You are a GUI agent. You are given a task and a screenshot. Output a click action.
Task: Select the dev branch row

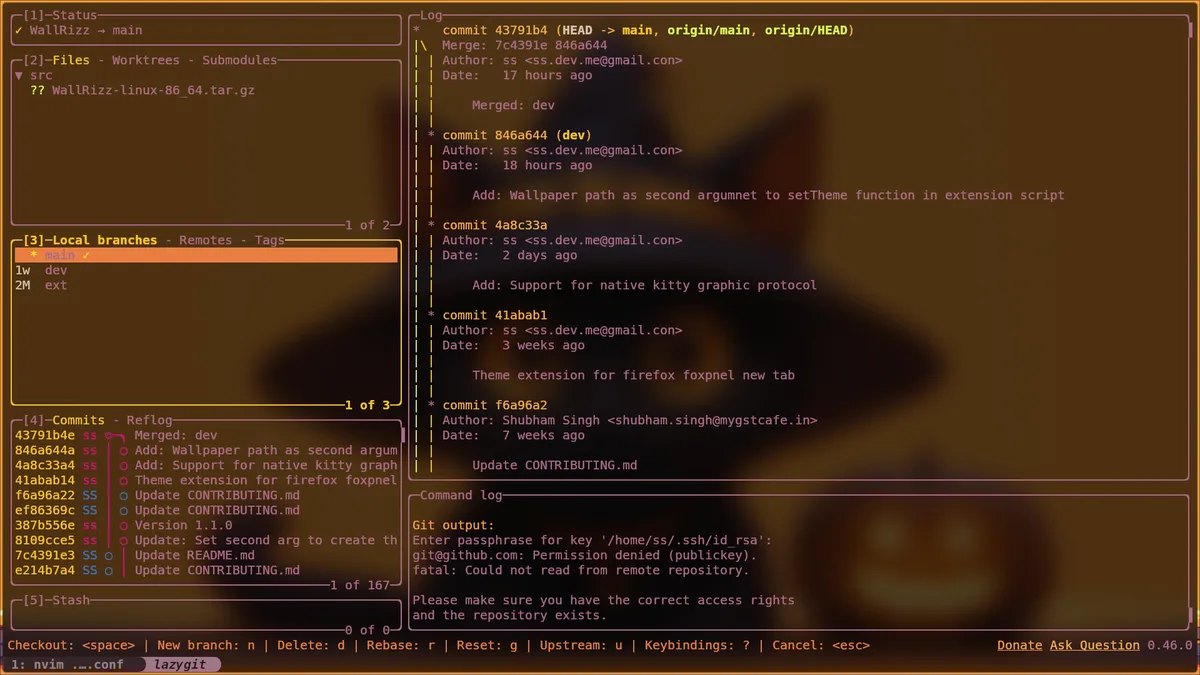(206, 270)
